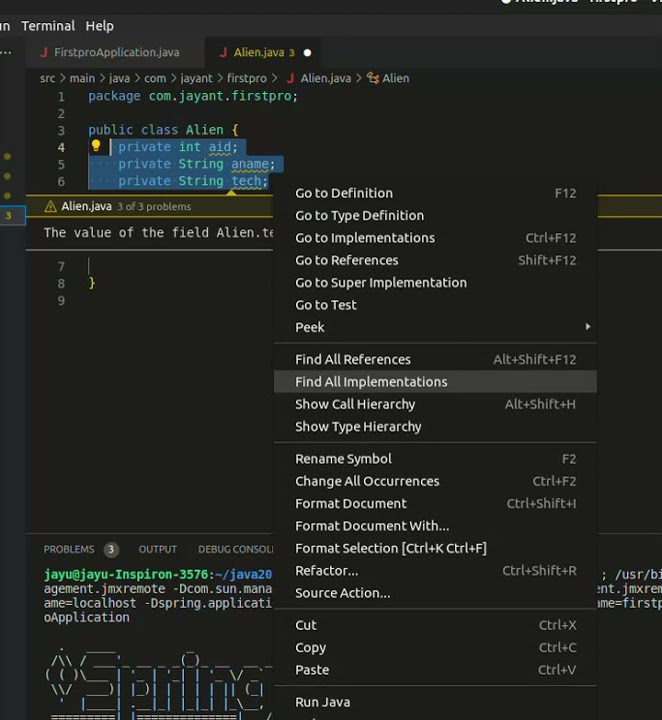Open the PROBLEMS panel tab

(69, 550)
